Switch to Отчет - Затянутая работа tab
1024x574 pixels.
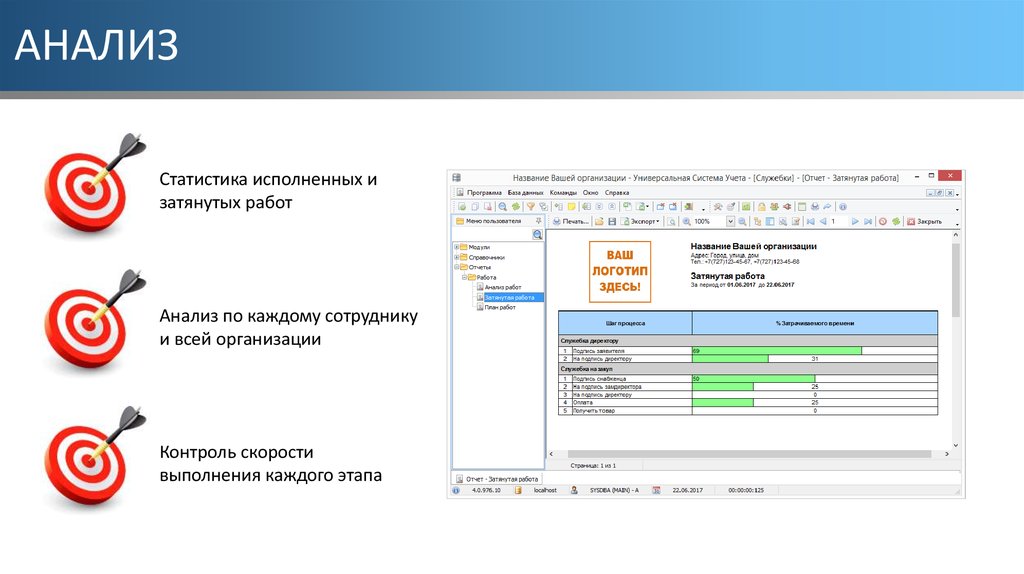pyautogui.click(x=495, y=479)
